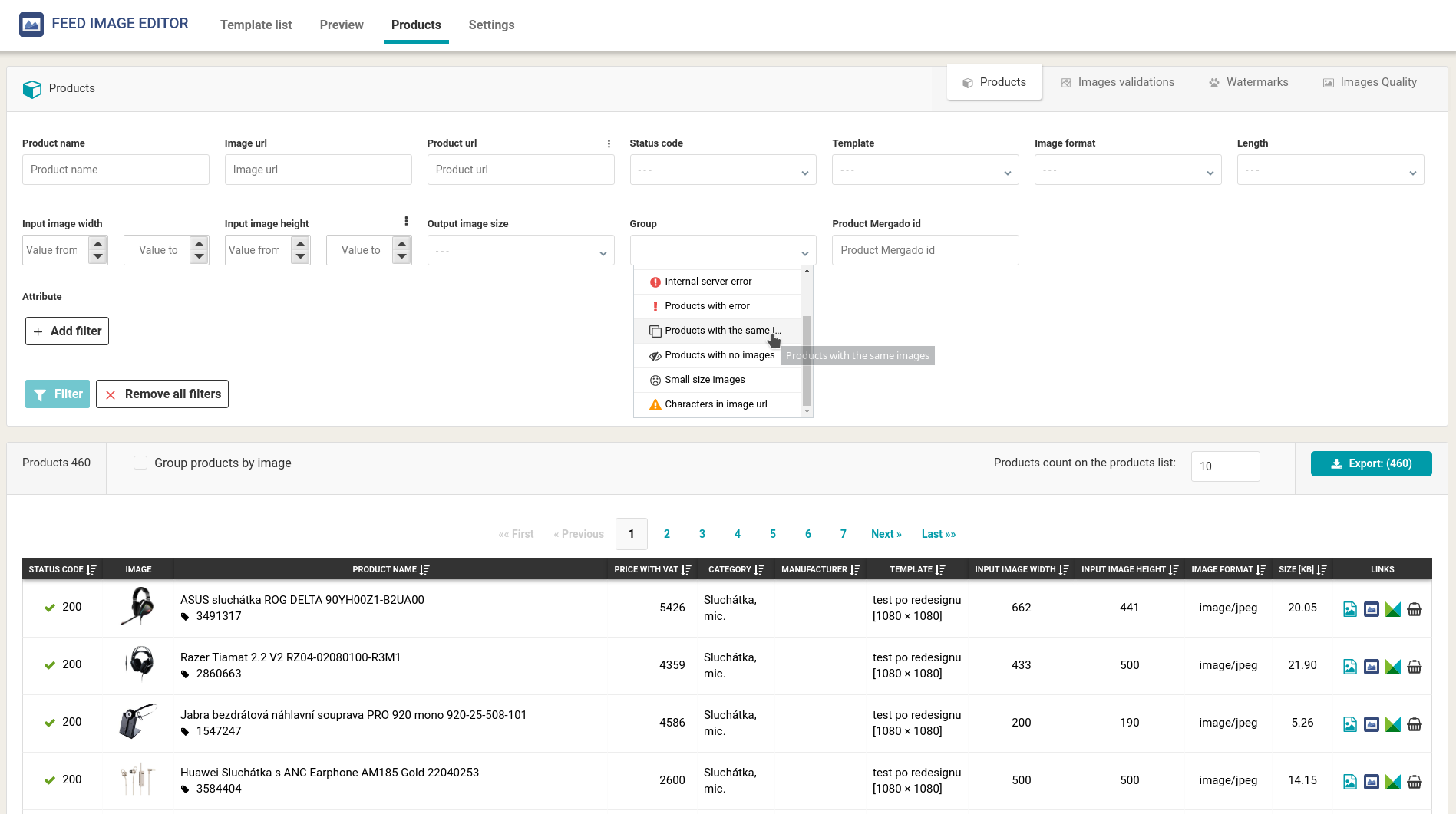Open Feed Image Editor link in Razer row

(x=1372, y=667)
